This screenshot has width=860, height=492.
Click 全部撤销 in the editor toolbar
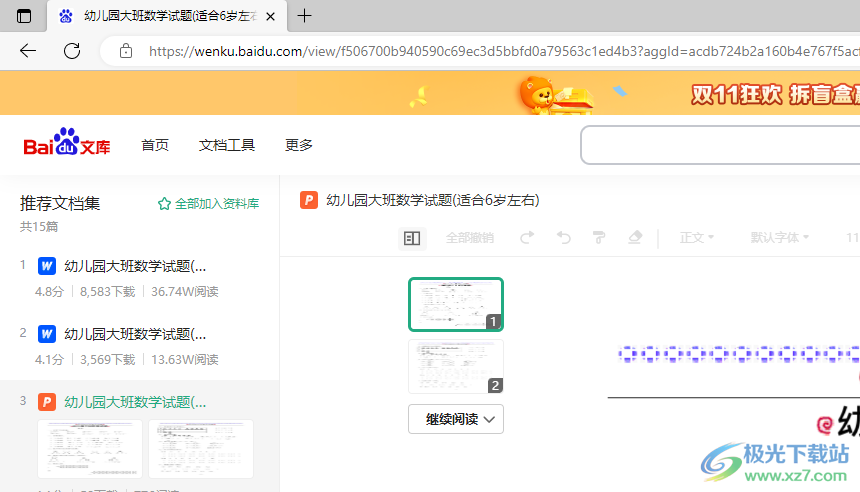469,237
